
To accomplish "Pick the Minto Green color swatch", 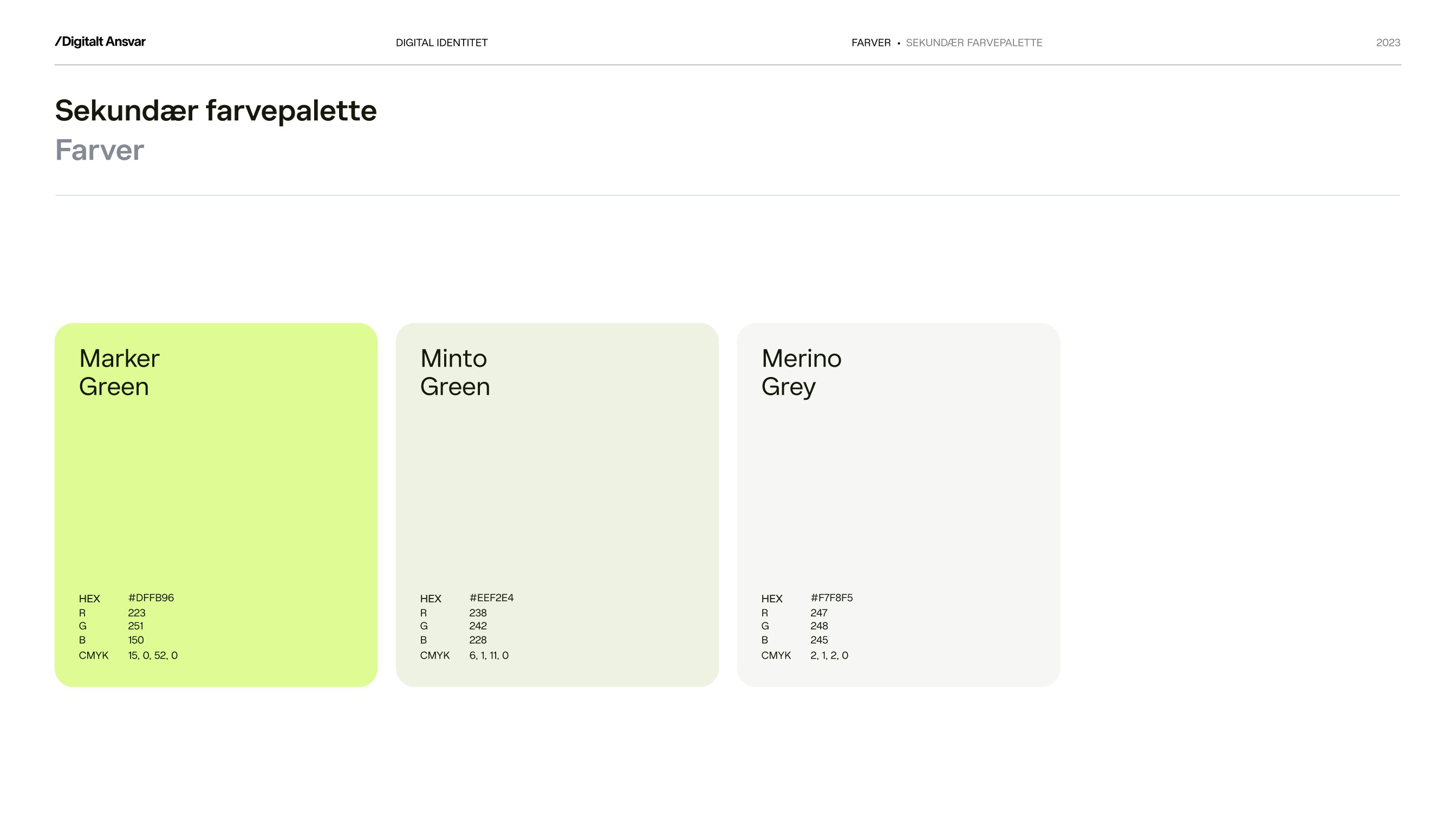I will 557,505.
